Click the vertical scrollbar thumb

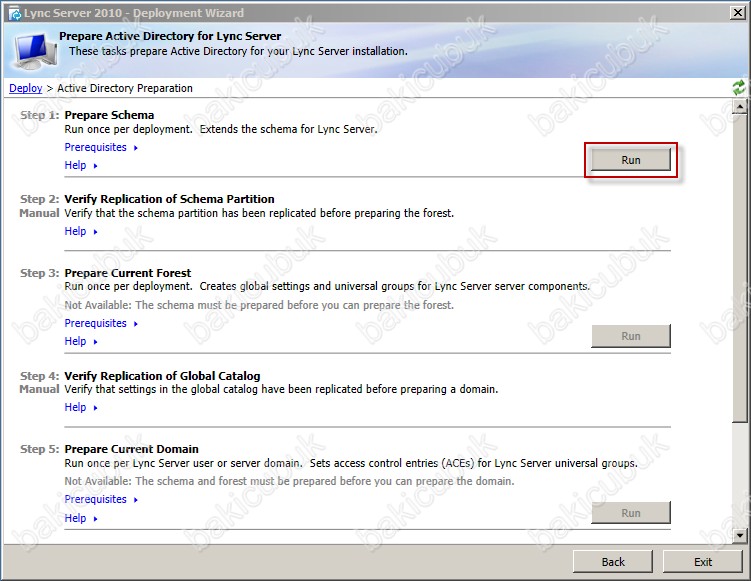pyautogui.click(x=740, y=268)
